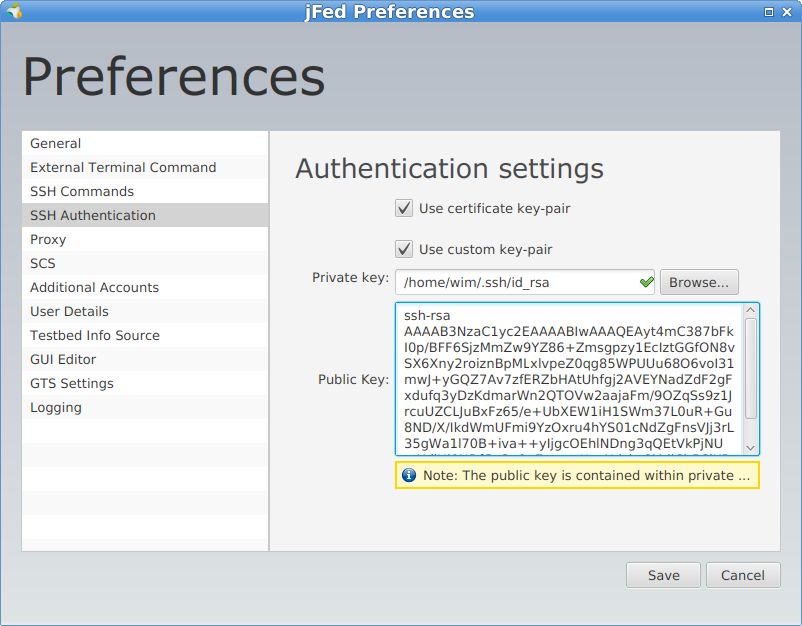Select Additional Accounts entry
Viewport: 802px width, 626px height.
(x=145, y=287)
